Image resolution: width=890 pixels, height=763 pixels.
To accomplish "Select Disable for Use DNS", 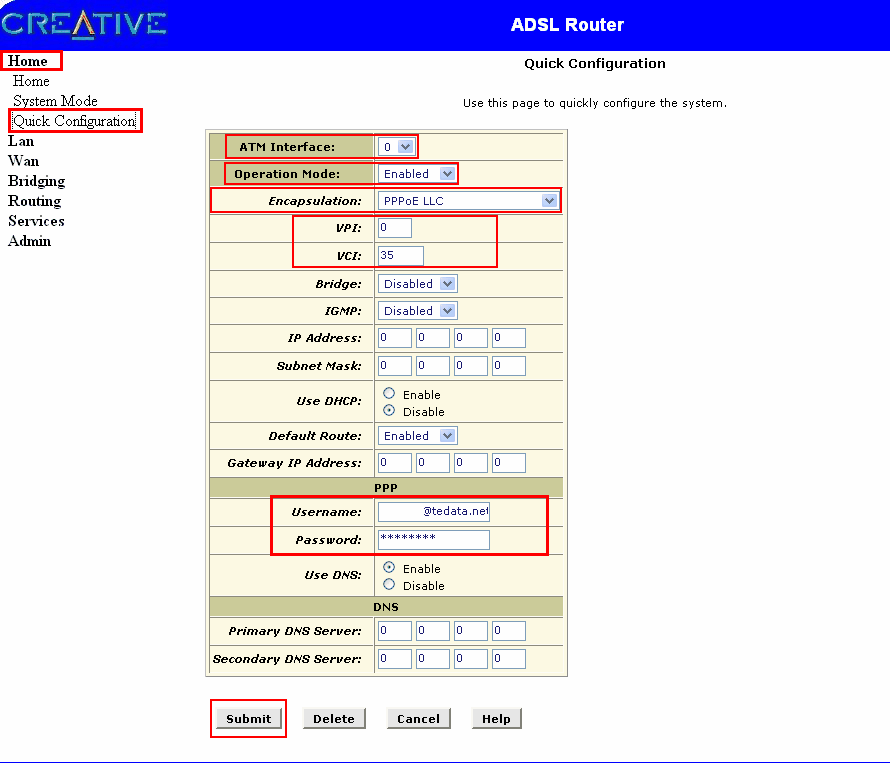I will (x=389, y=585).
